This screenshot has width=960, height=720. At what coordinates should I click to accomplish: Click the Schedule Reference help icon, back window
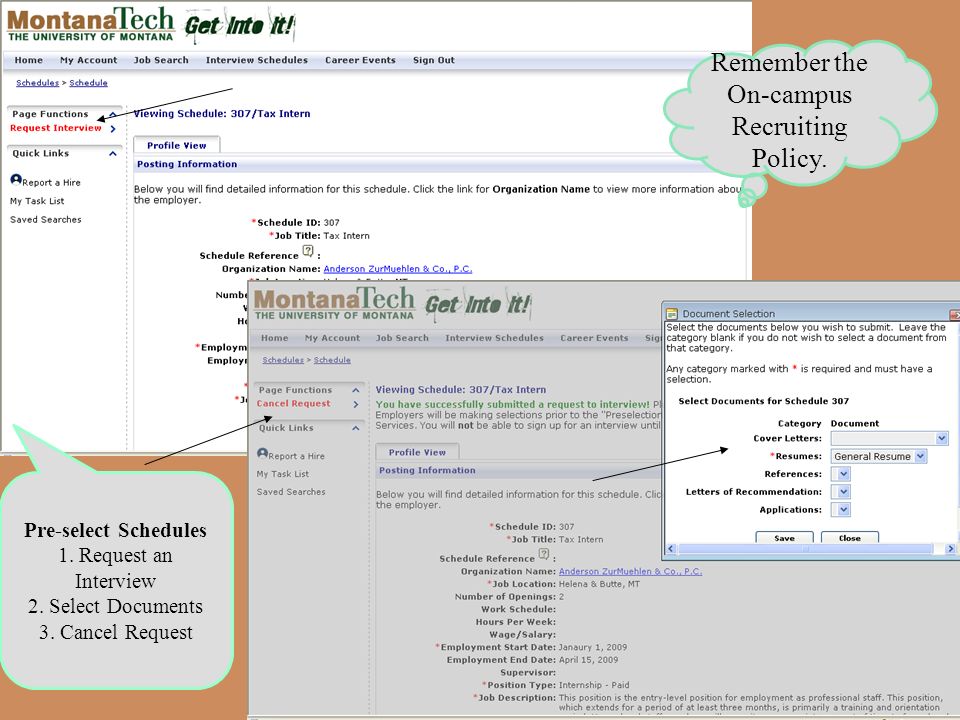tap(308, 251)
